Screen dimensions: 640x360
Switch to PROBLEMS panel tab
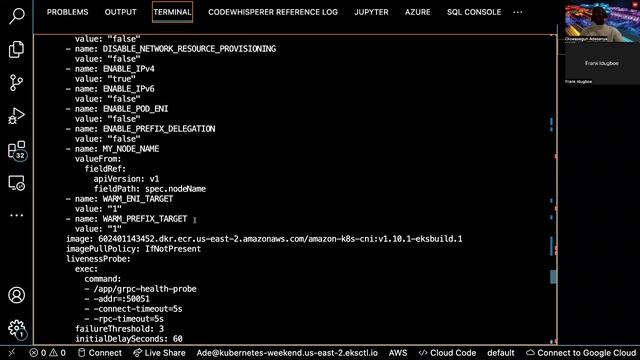(67, 12)
